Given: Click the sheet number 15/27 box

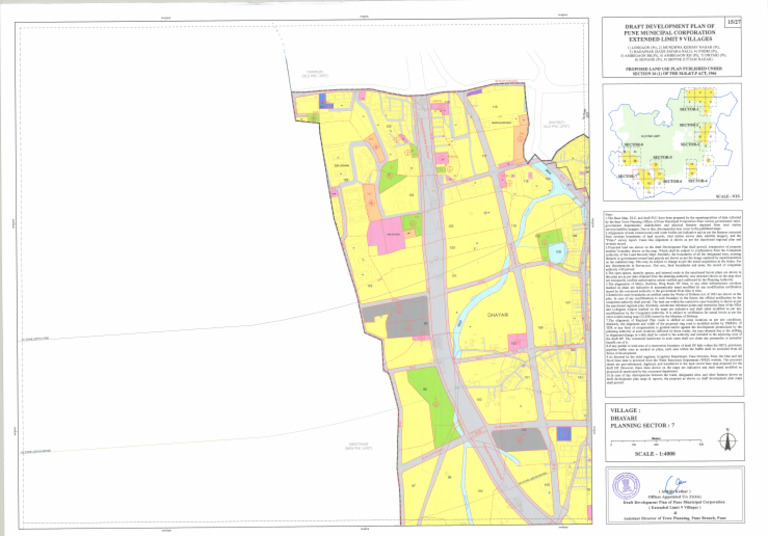Looking at the screenshot, I should click(x=734, y=23).
